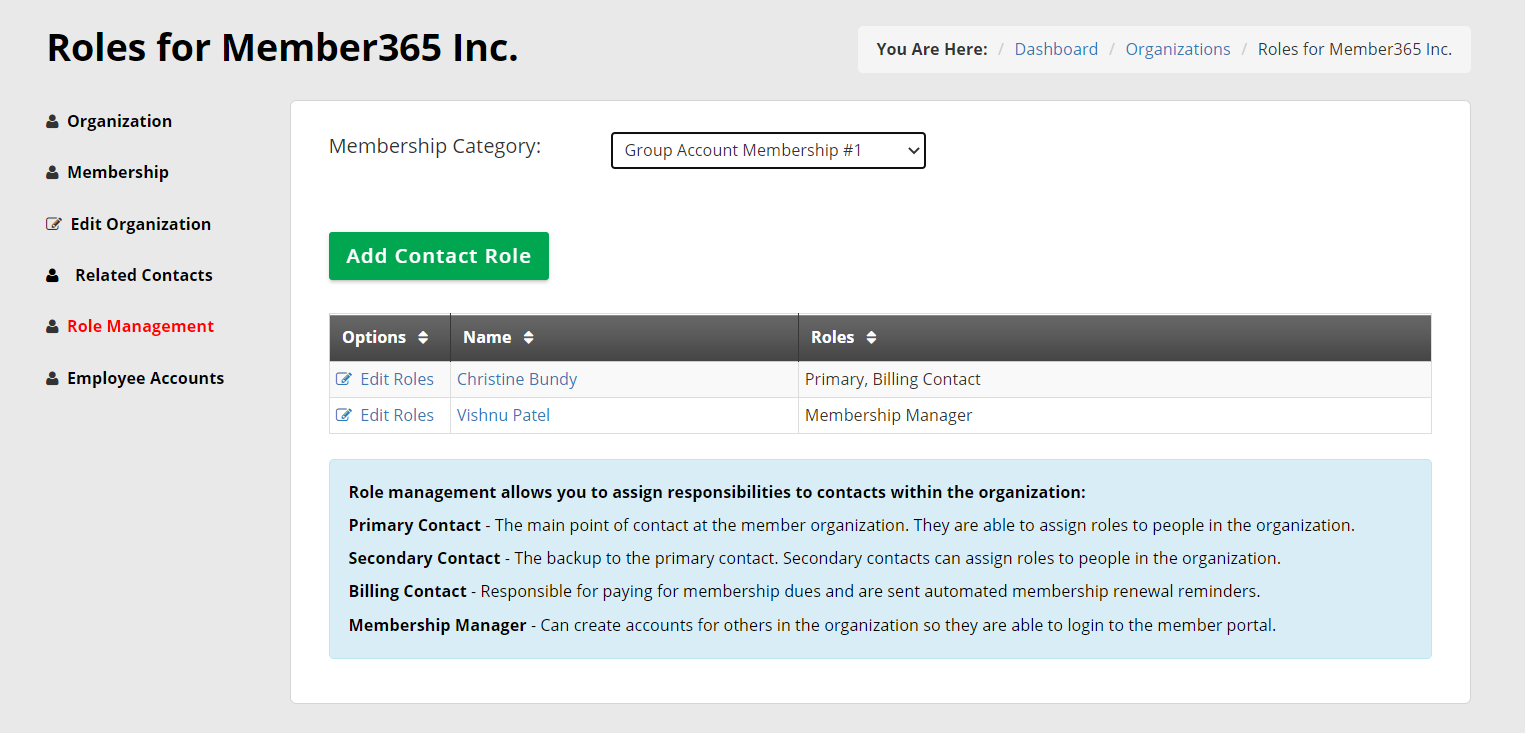Sort the table by Options column
This screenshot has height=733, width=1525.
pyautogui.click(x=423, y=338)
